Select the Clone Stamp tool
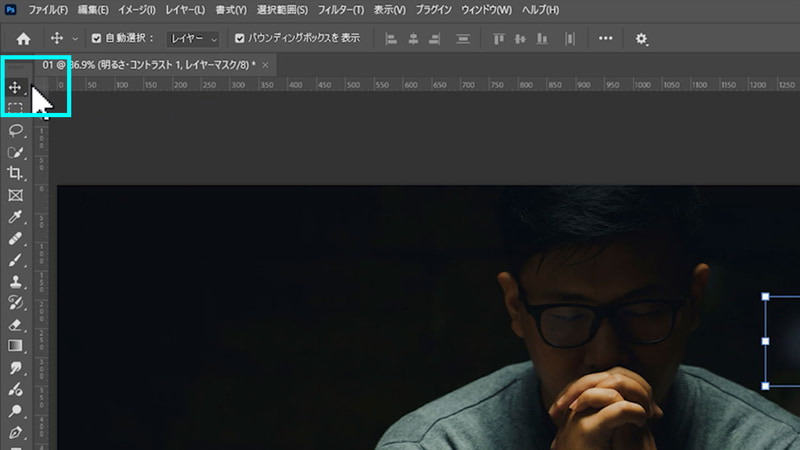This screenshot has height=450, width=800. (x=15, y=282)
